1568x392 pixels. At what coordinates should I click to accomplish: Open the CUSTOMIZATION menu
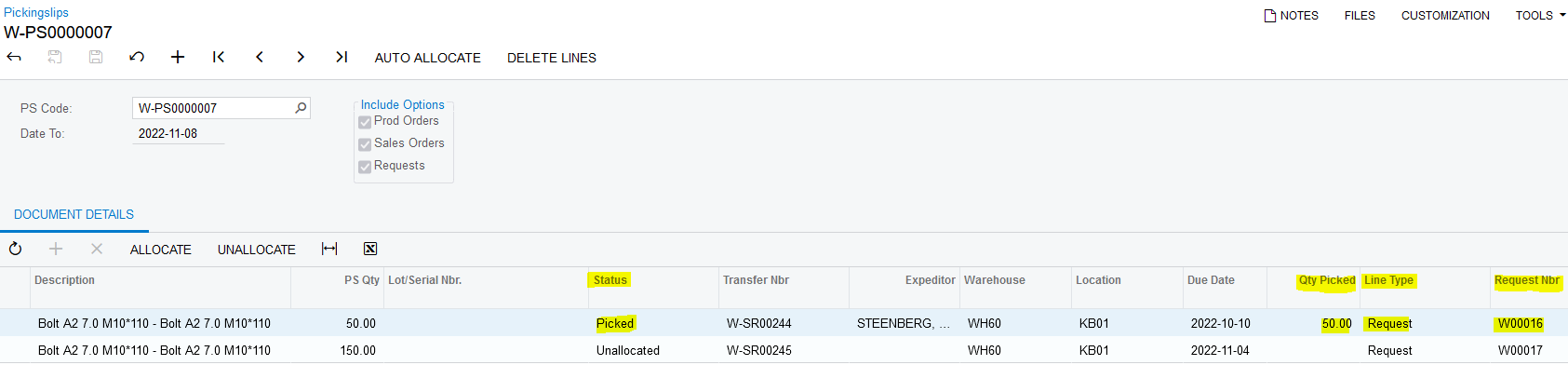[1445, 16]
